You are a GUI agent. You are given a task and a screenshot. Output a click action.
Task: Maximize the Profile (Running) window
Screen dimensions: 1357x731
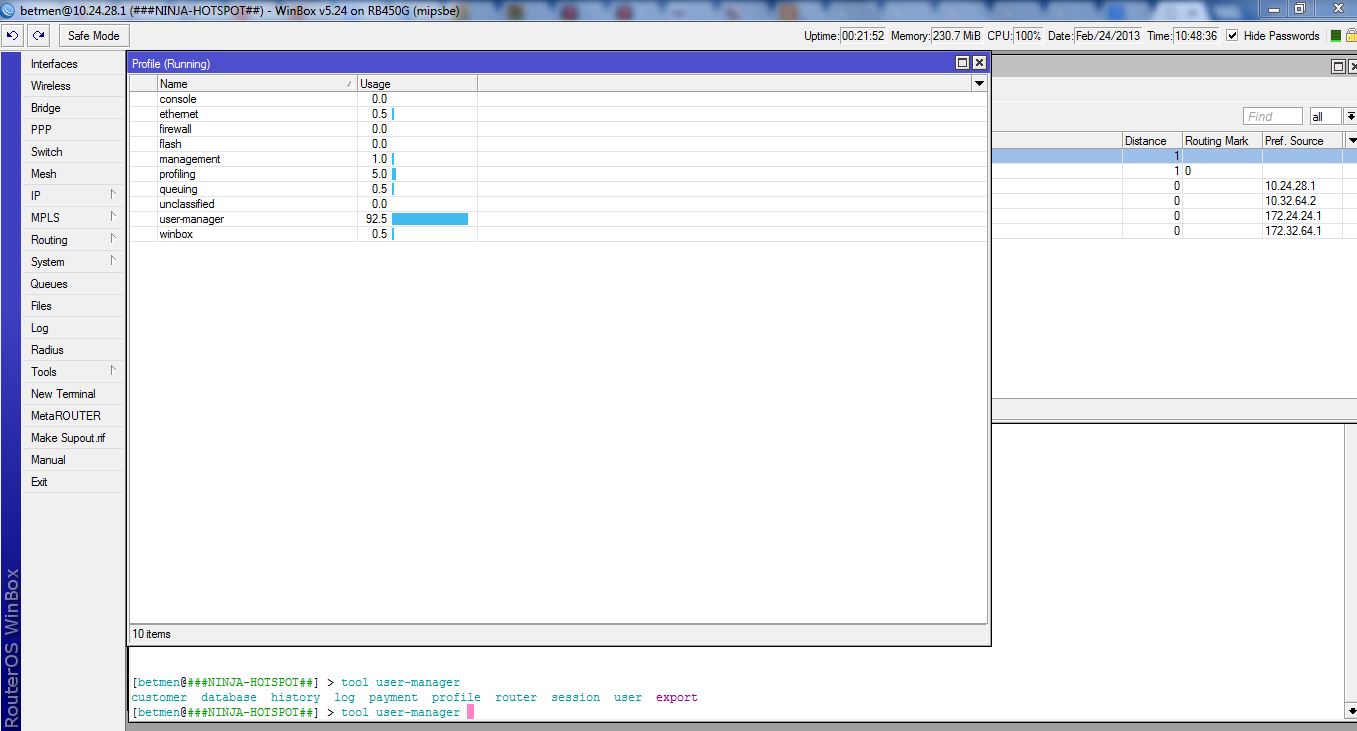[x=962, y=63]
